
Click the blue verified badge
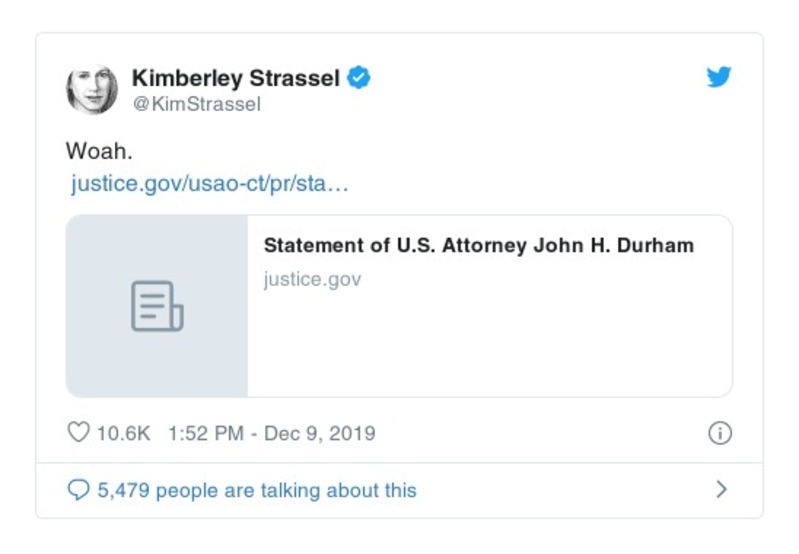[359, 78]
